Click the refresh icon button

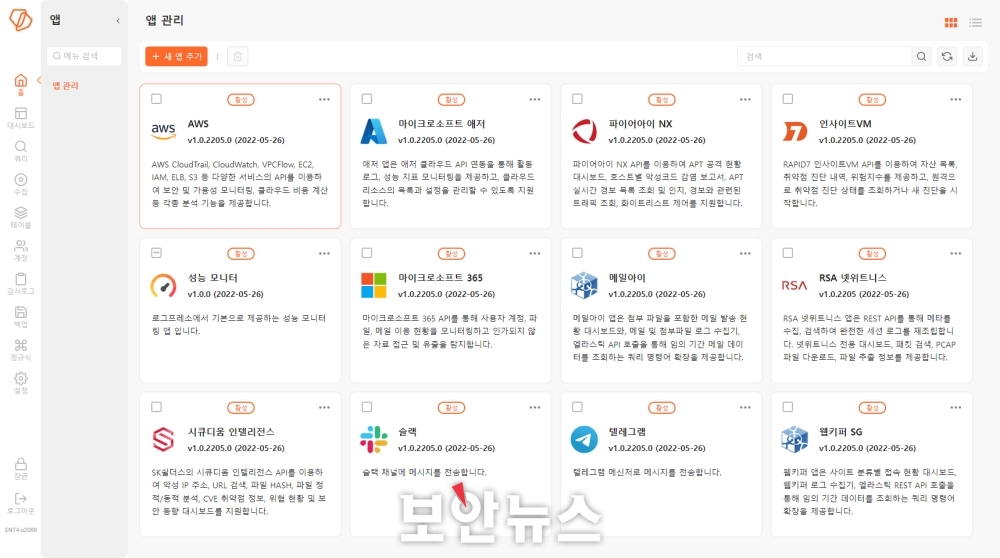(947, 56)
